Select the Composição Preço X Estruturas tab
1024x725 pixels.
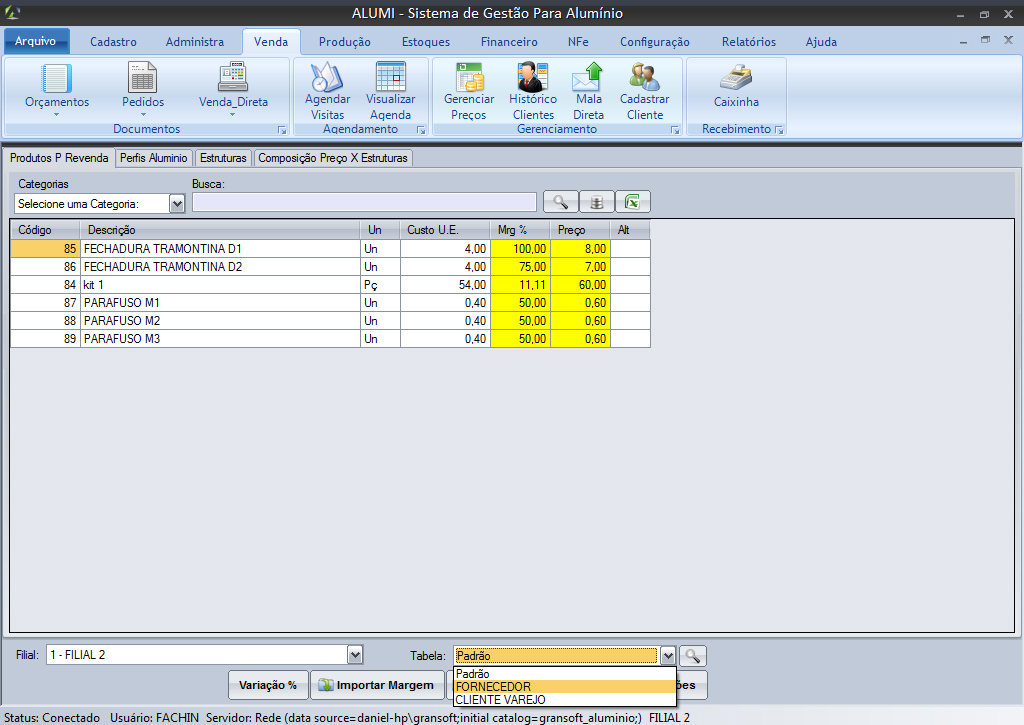(x=332, y=158)
